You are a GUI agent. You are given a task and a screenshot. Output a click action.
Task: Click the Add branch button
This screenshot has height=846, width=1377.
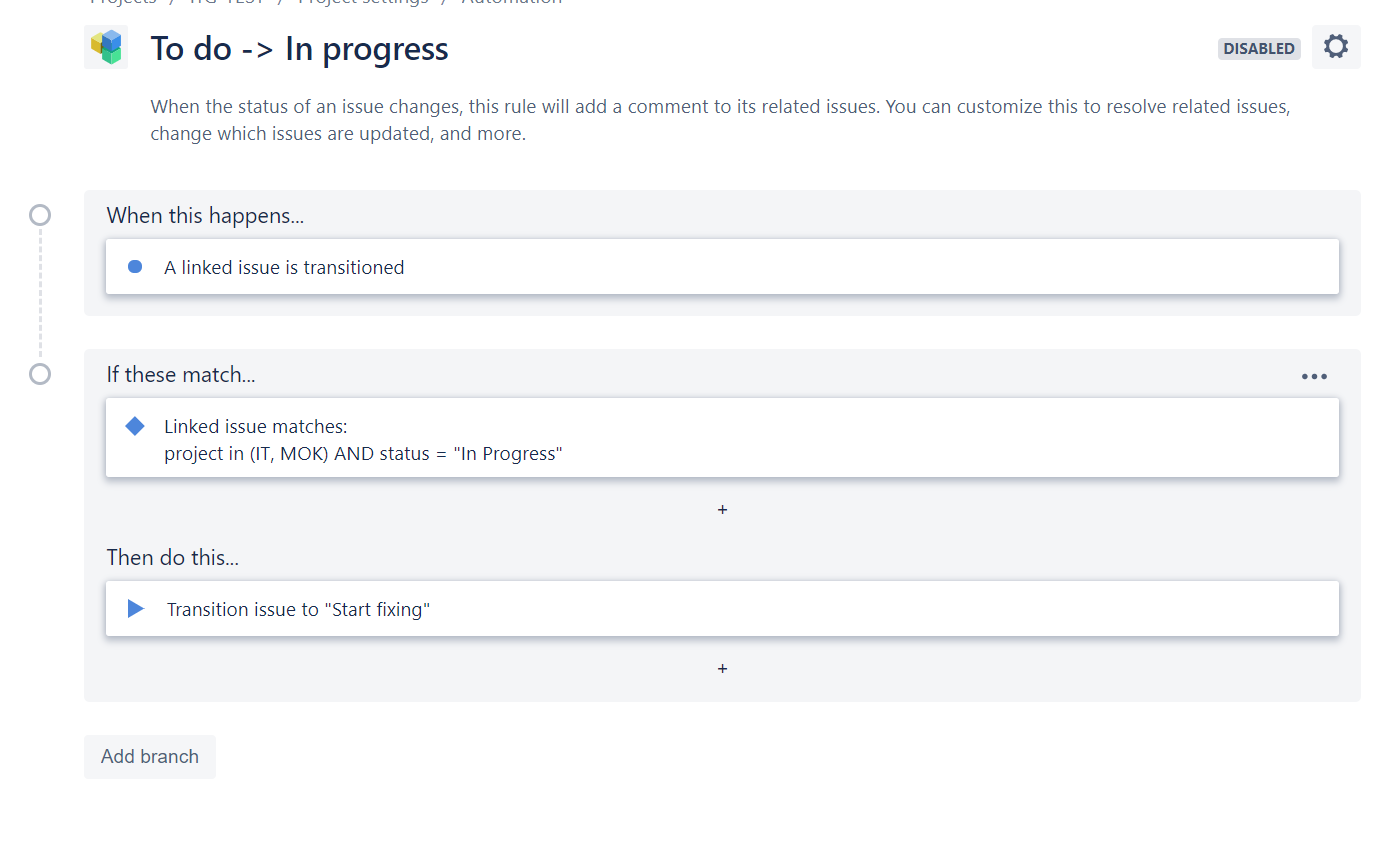click(x=149, y=756)
